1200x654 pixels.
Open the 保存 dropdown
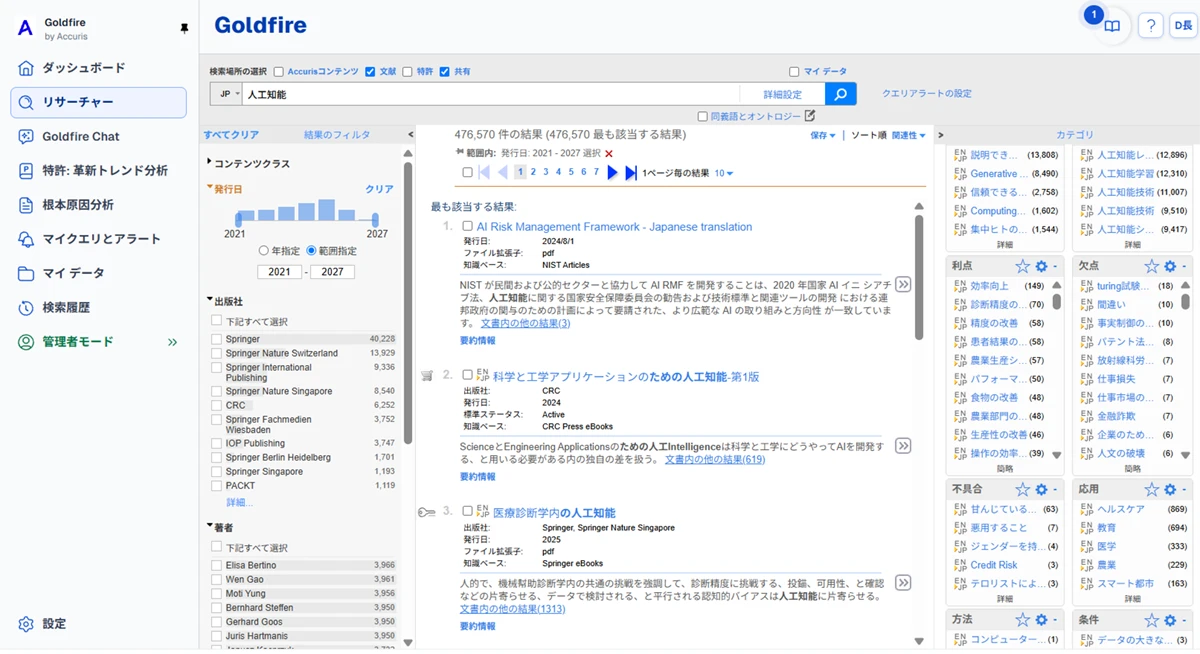click(x=824, y=135)
